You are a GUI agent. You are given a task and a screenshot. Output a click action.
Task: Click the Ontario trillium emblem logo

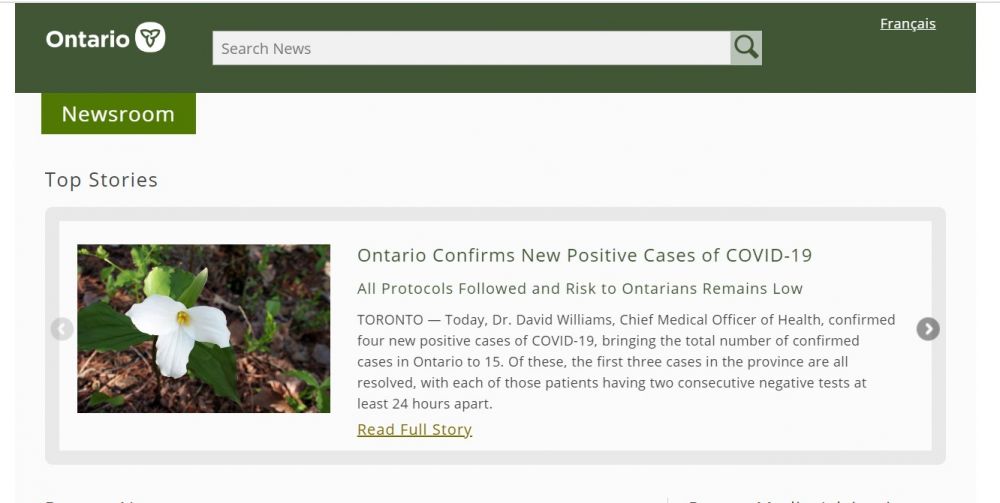(x=150, y=38)
